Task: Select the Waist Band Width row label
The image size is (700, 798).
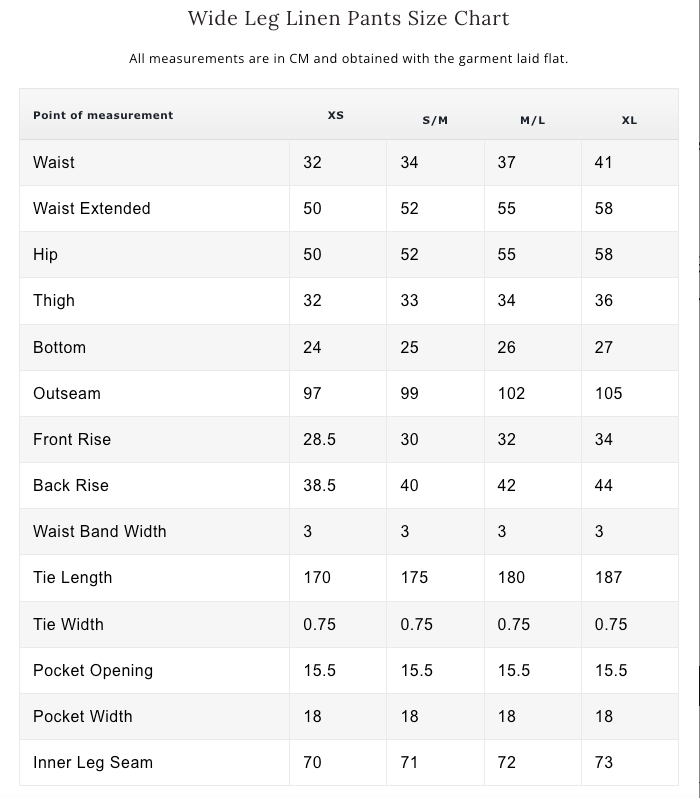Action: (x=100, y=531)
